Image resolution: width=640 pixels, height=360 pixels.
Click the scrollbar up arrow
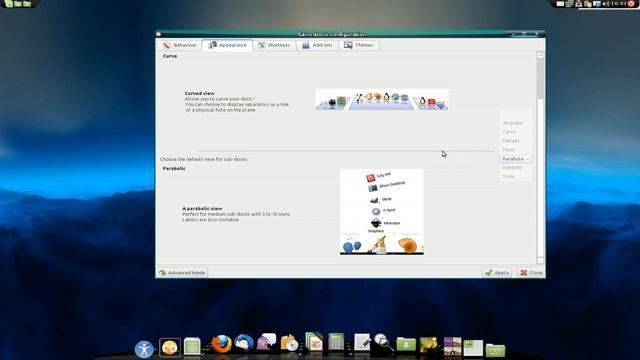[x=540, y=55]
